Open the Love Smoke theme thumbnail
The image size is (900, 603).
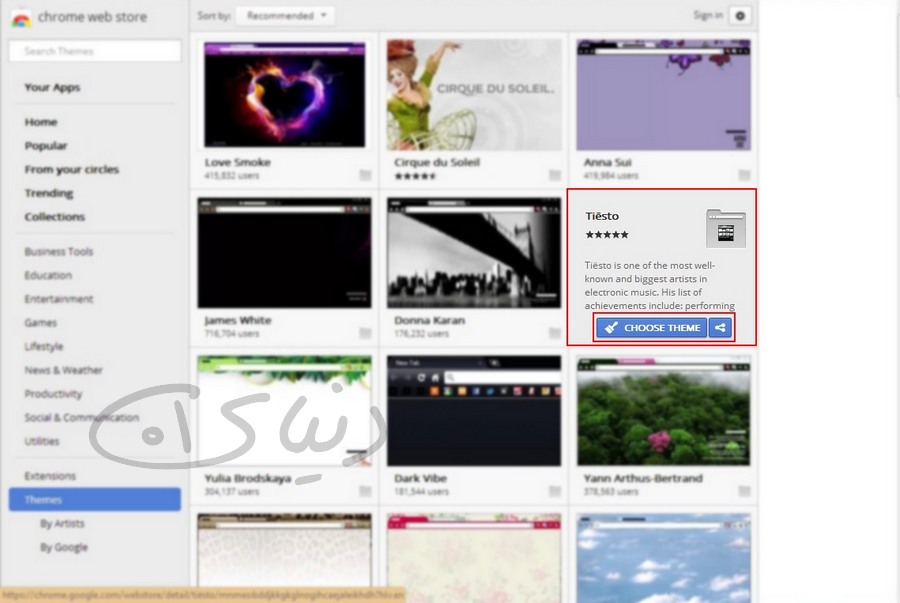[285, 94]
